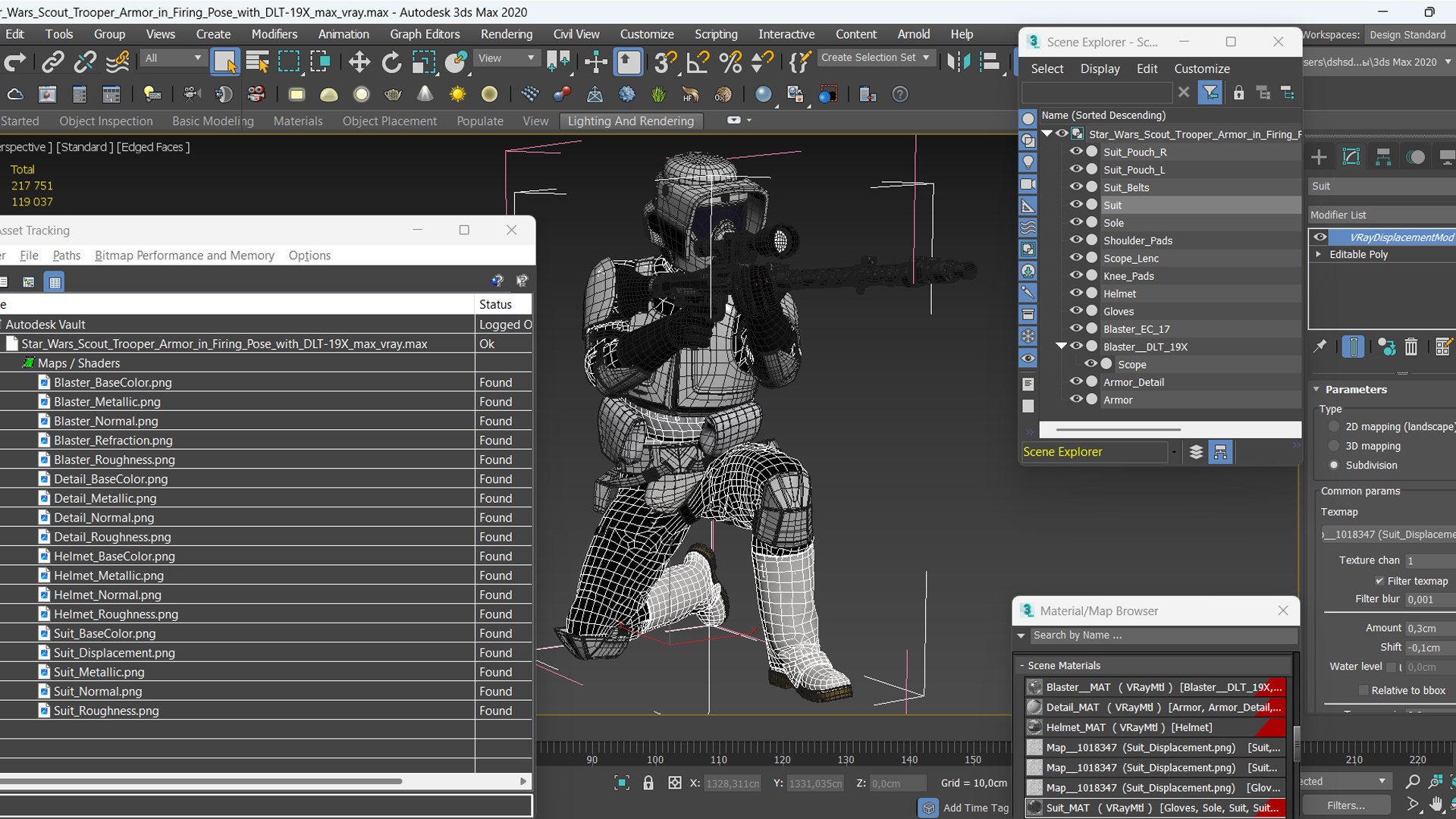Switch to Lighting And Rendering tab
This screenshot has width=1456, height=819.
tap(630, 121)
